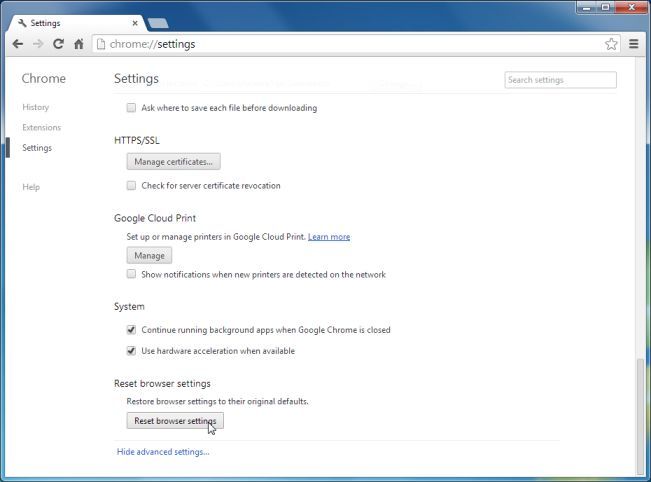Screen dimensions: 651x482
Task: Enable notifications for new printers detected
Action: [x=131, y=274]
